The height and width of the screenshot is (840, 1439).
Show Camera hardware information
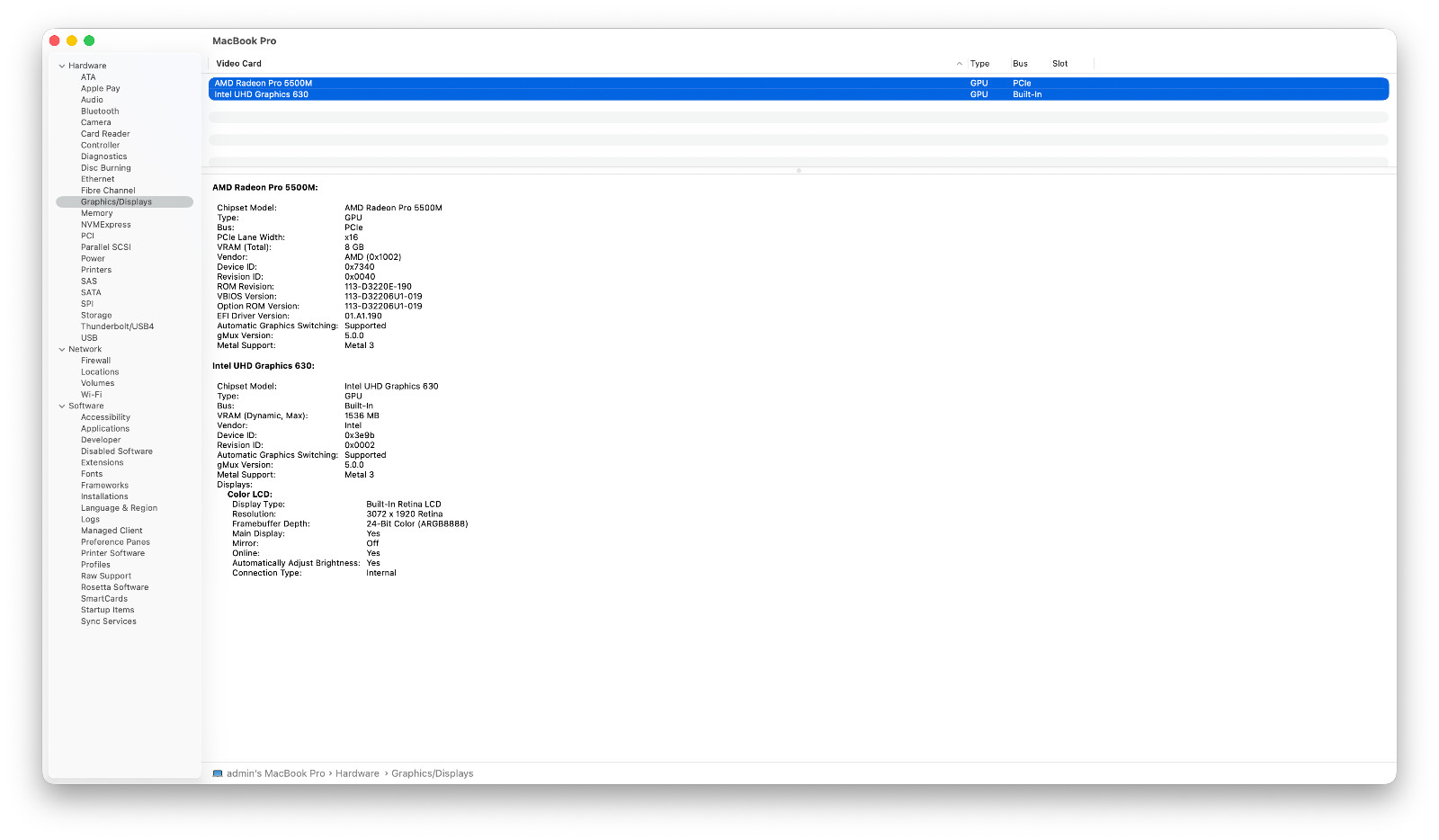point(96,122)
